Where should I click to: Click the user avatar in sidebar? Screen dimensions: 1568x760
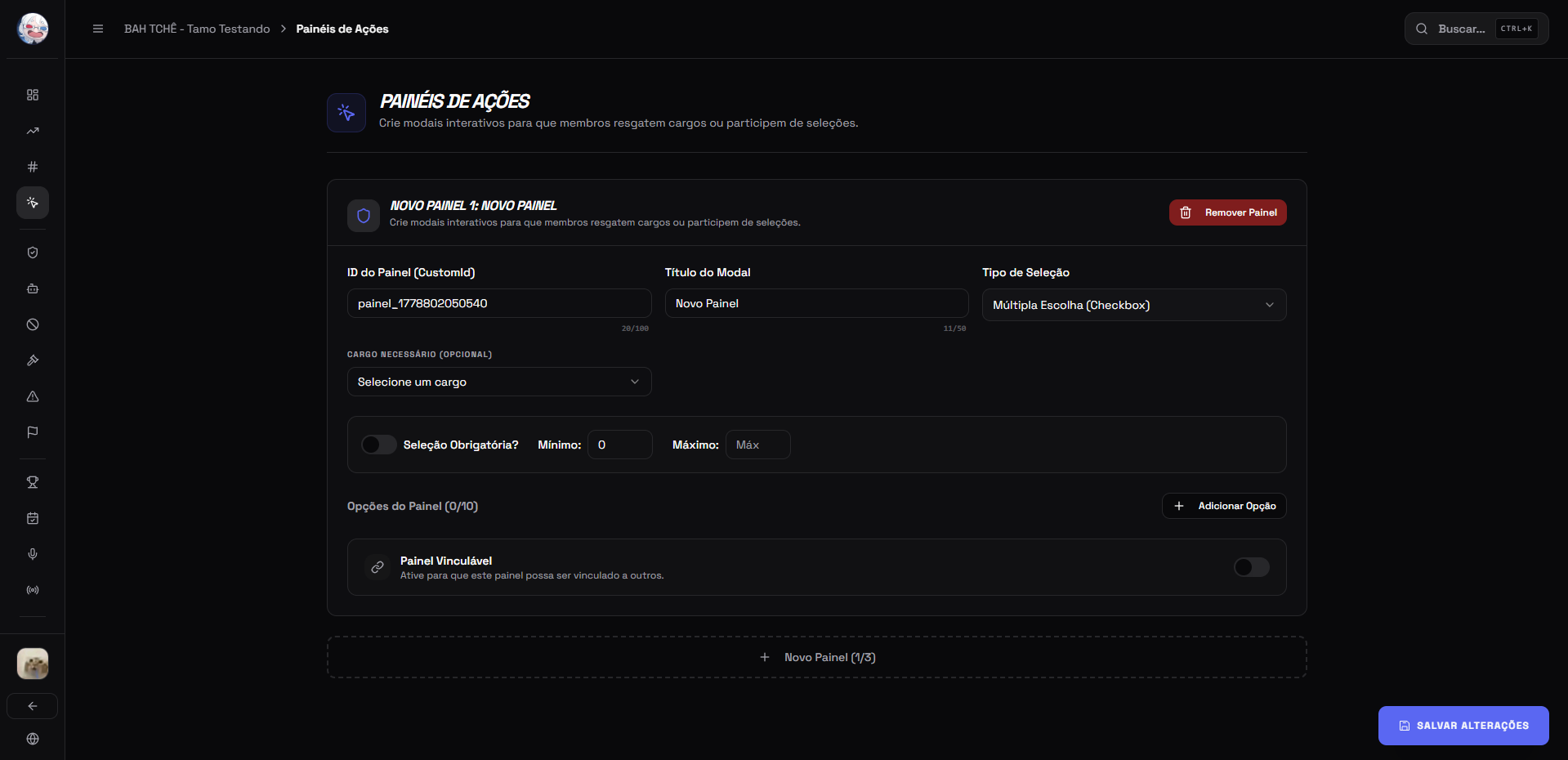[x=33, y=664]
